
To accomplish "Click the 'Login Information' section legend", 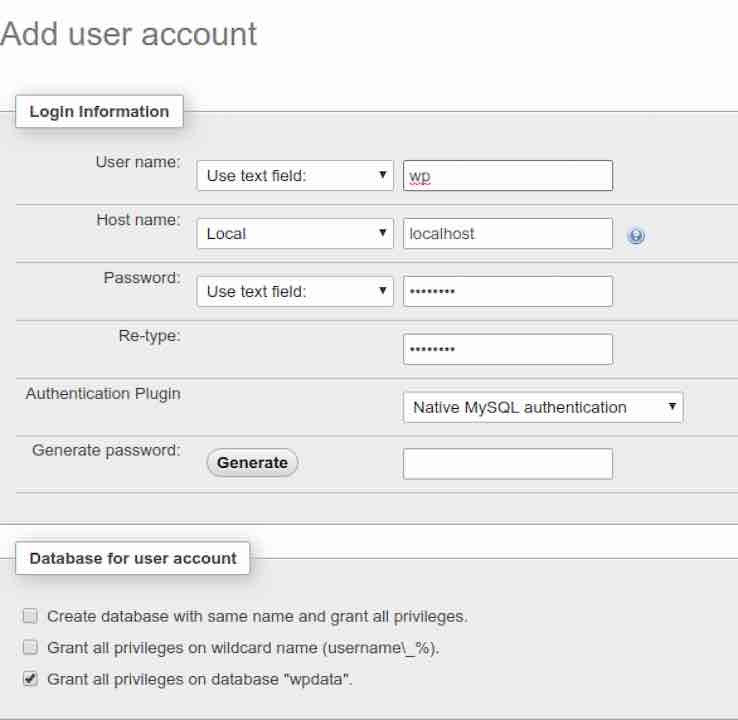I will pyautogui.click(x=99, y=111).
